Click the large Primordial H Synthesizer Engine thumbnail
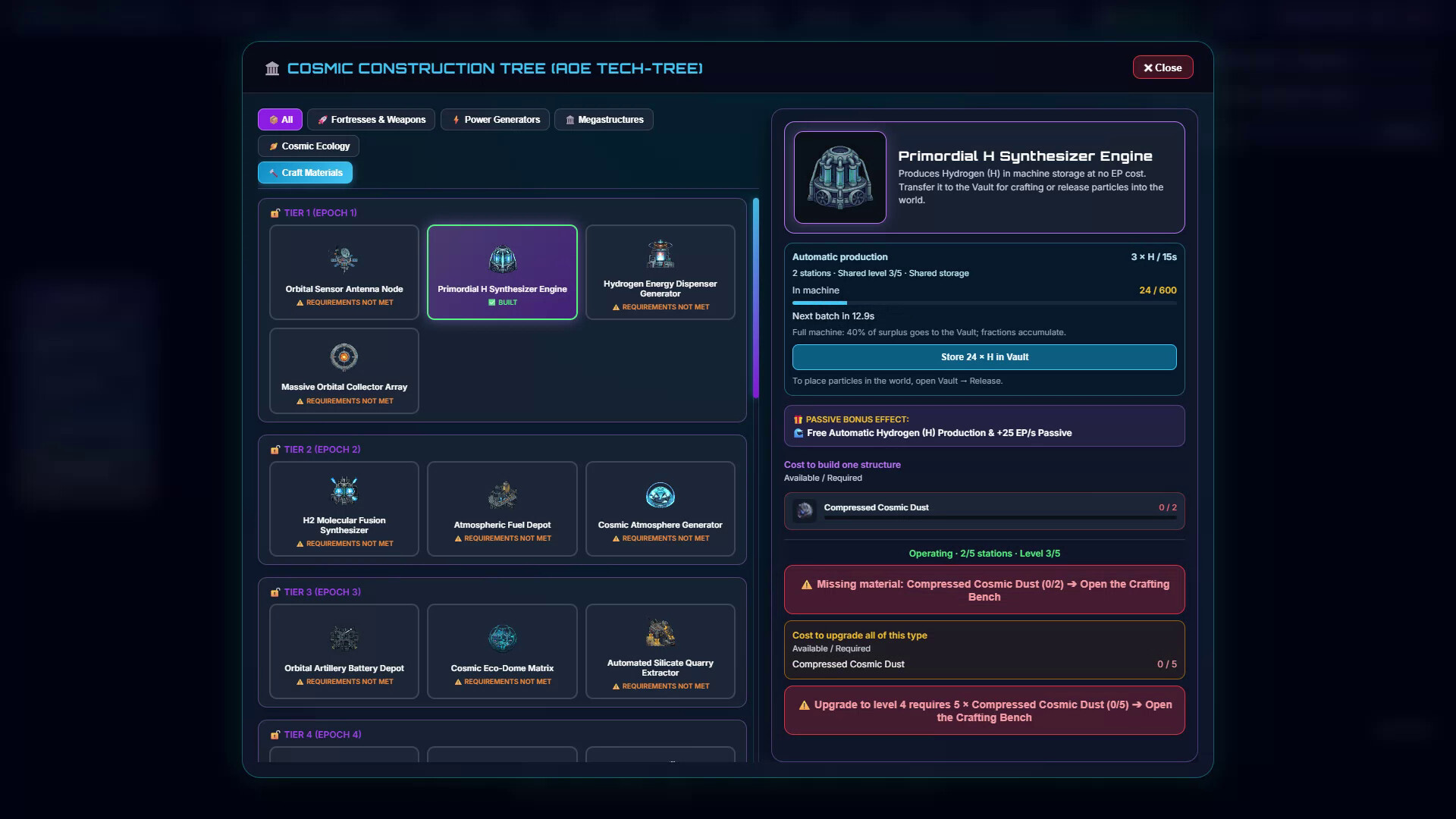The height and width of the screenshot is (819, 1456). click(839, 177)
